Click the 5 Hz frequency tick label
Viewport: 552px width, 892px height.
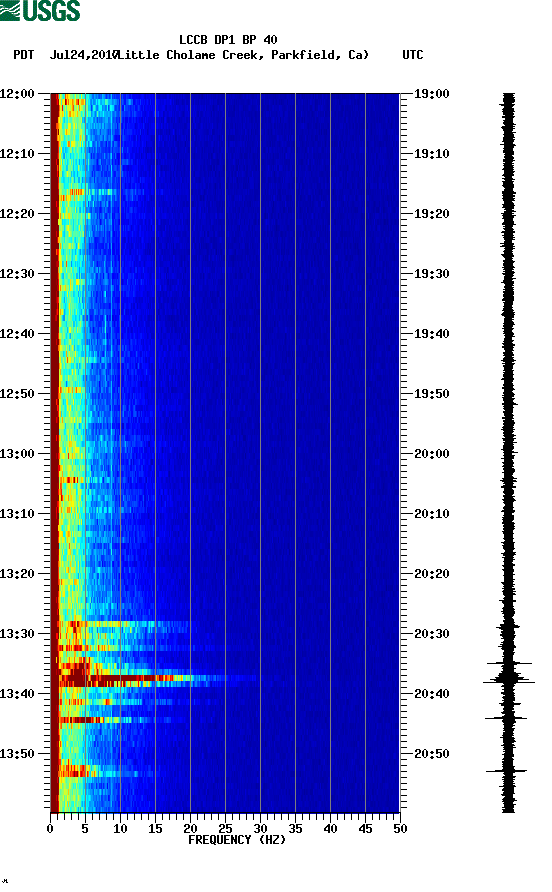85,829
